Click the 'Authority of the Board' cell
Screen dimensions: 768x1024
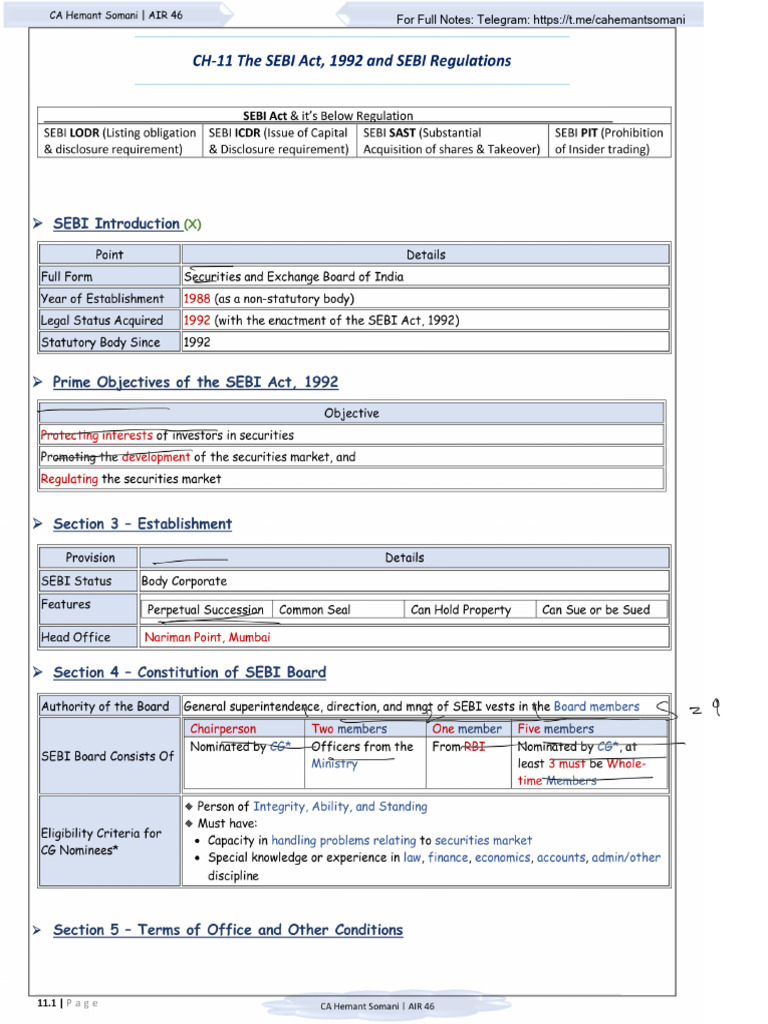coord(109,706)
